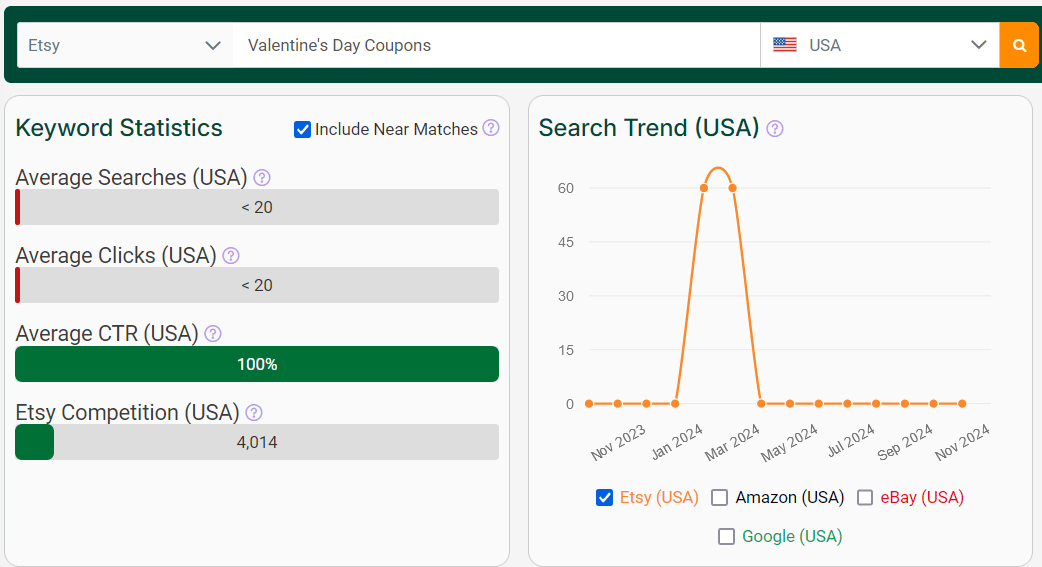Image resolution: width=1042 pixels, height=567 pixels.
Task: Enable the Amazon (USA) trend checkbox
Action: pos(719,497)
